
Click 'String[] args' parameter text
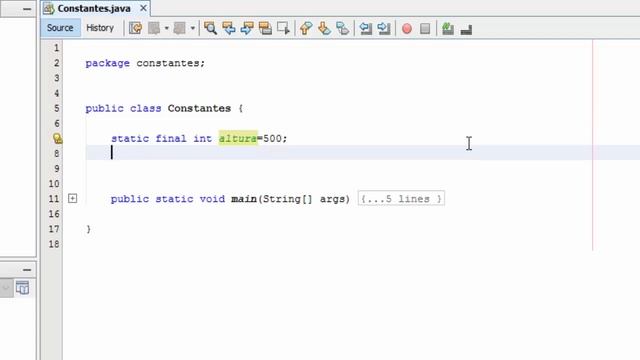(306, 199)
